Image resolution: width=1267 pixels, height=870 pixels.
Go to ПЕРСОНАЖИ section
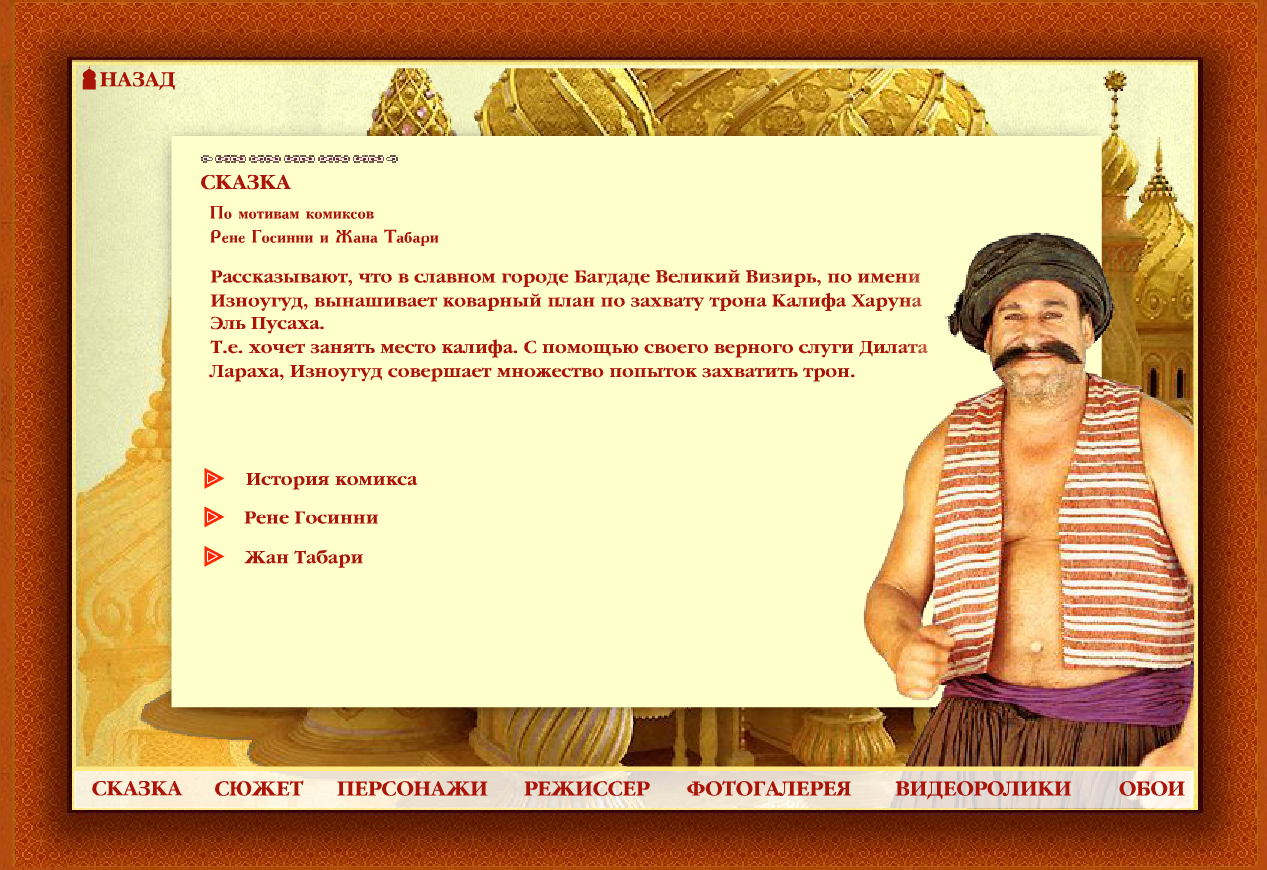412,789
